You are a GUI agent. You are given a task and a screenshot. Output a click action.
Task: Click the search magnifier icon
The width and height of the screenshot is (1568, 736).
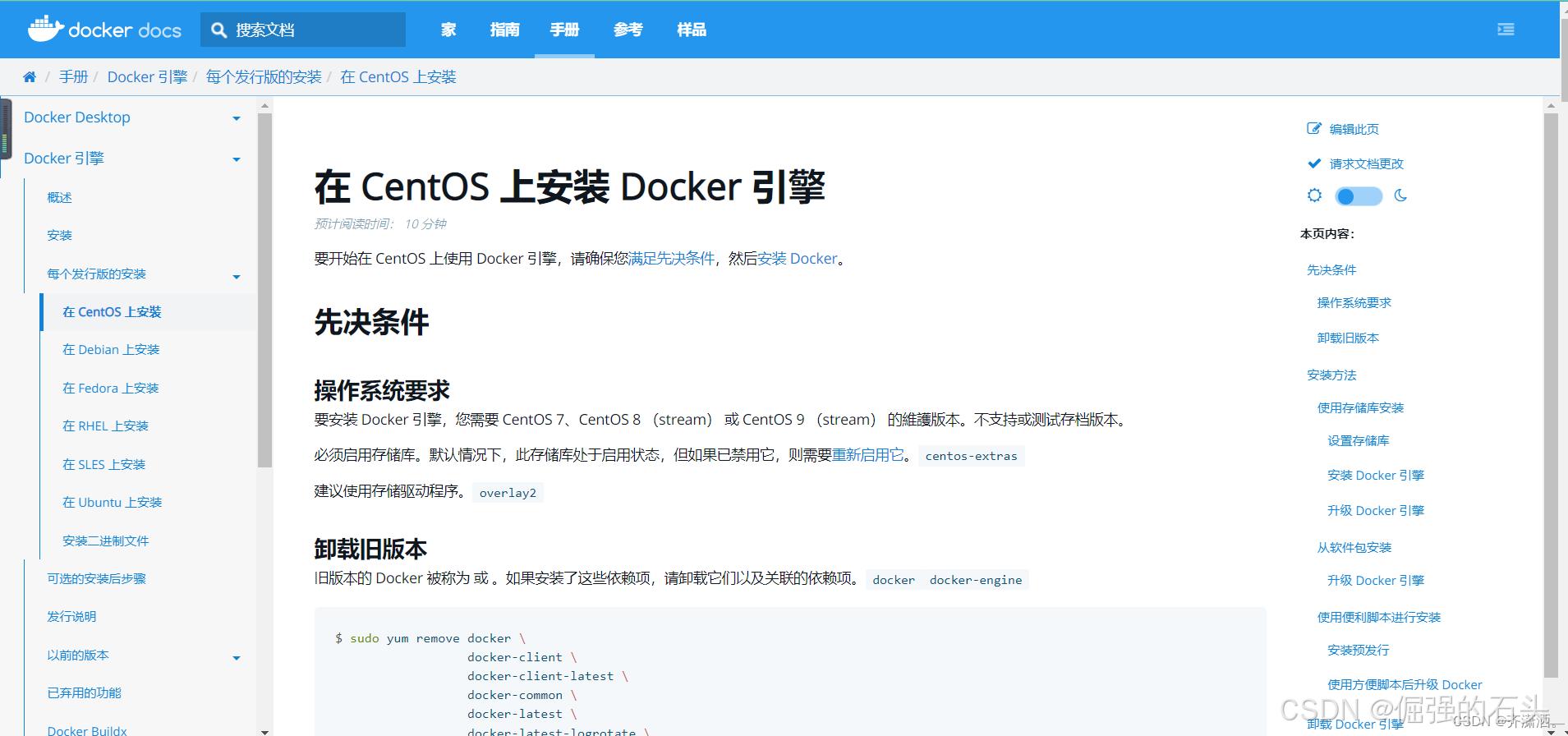coord(218,30)
